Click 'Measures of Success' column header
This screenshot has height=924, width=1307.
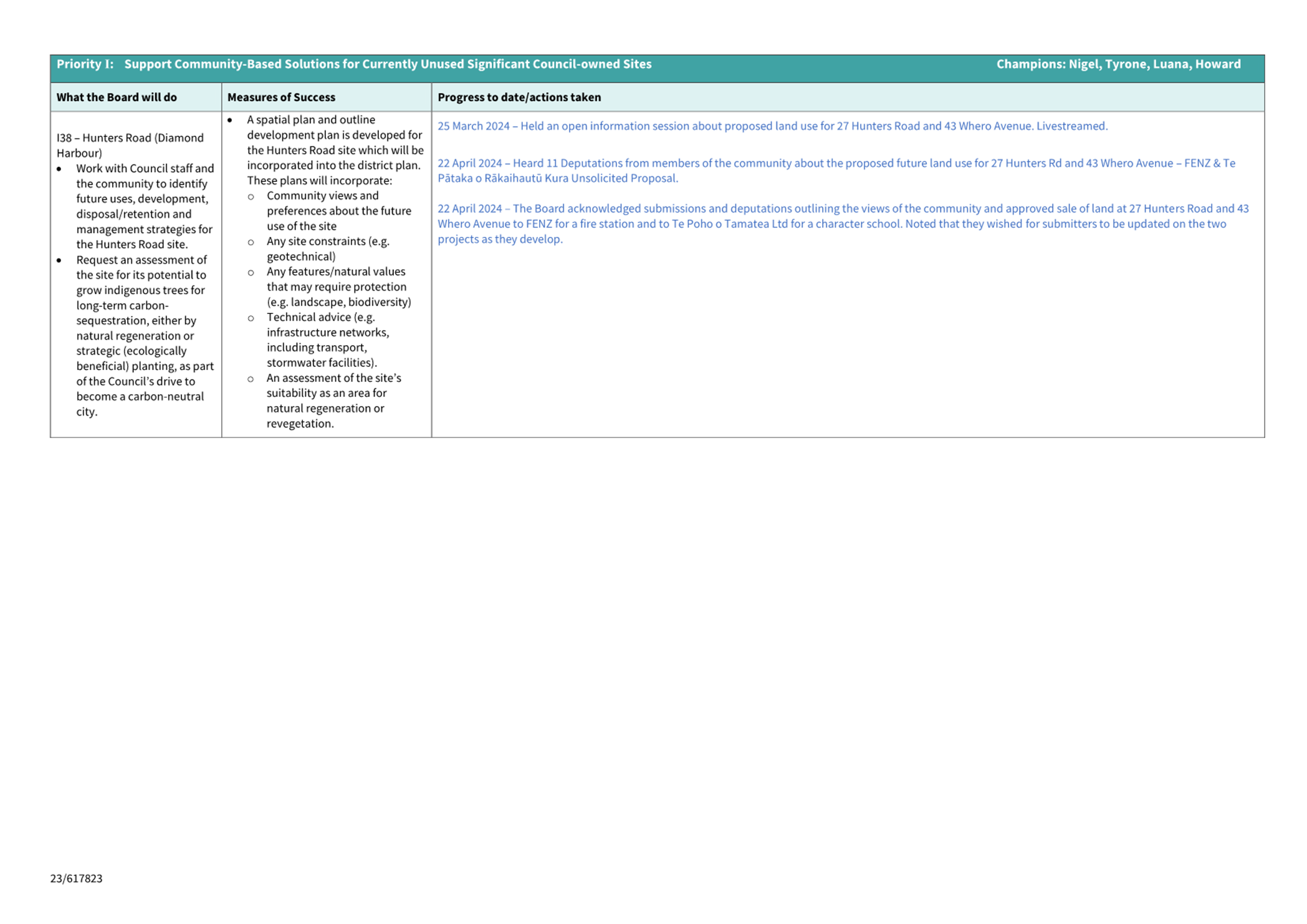[281, 97]
